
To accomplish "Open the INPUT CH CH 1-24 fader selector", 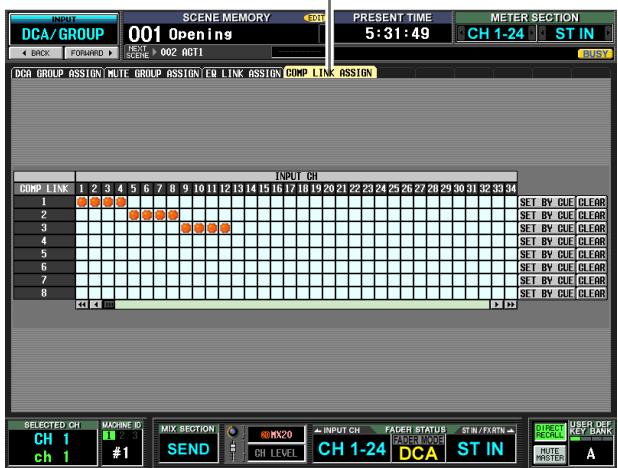I will [x=352, y=449].
